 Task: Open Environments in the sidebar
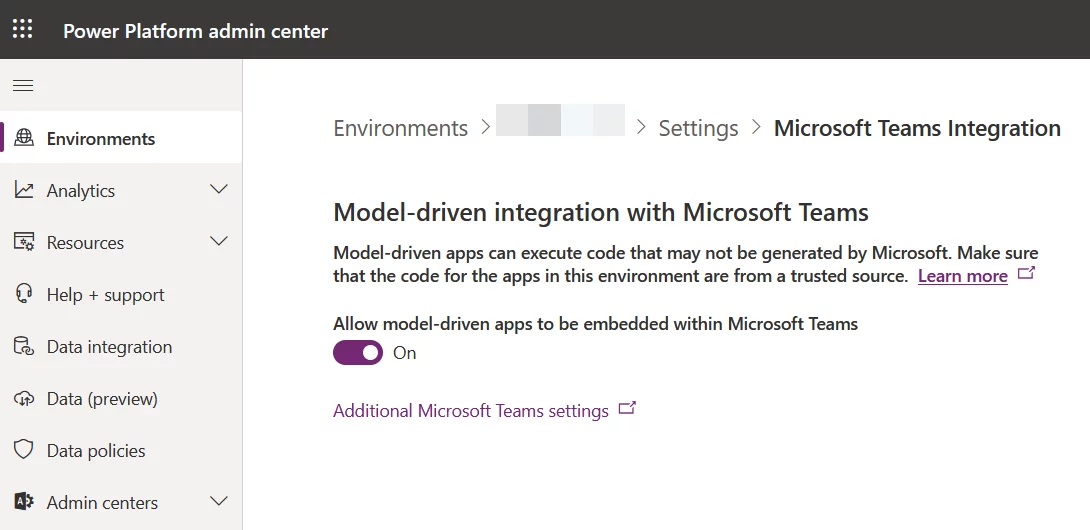tap(121, 138)
